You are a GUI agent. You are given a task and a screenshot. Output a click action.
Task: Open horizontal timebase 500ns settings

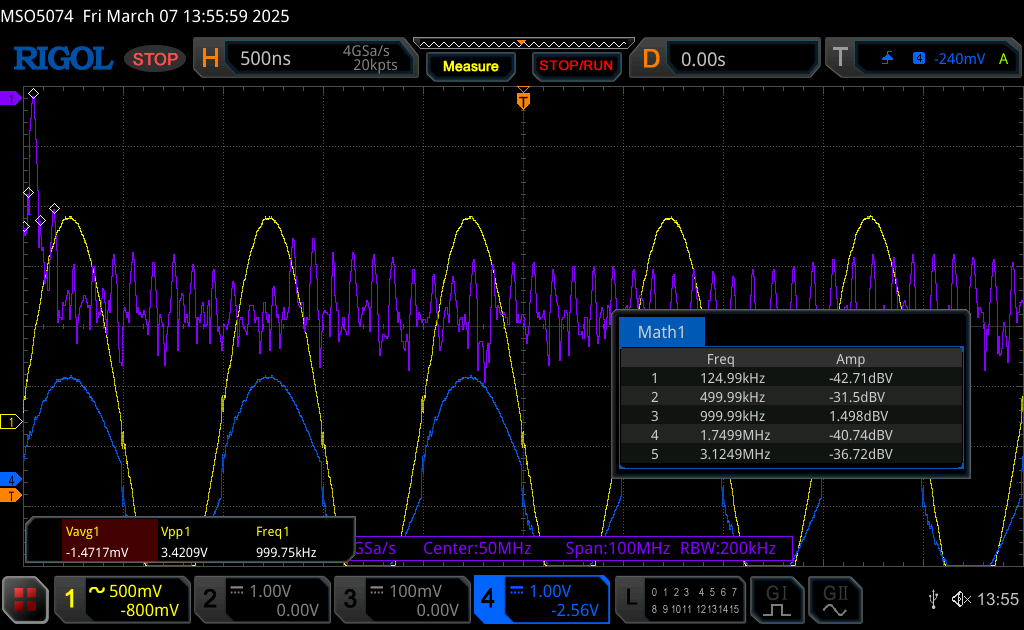click(310, 59)
